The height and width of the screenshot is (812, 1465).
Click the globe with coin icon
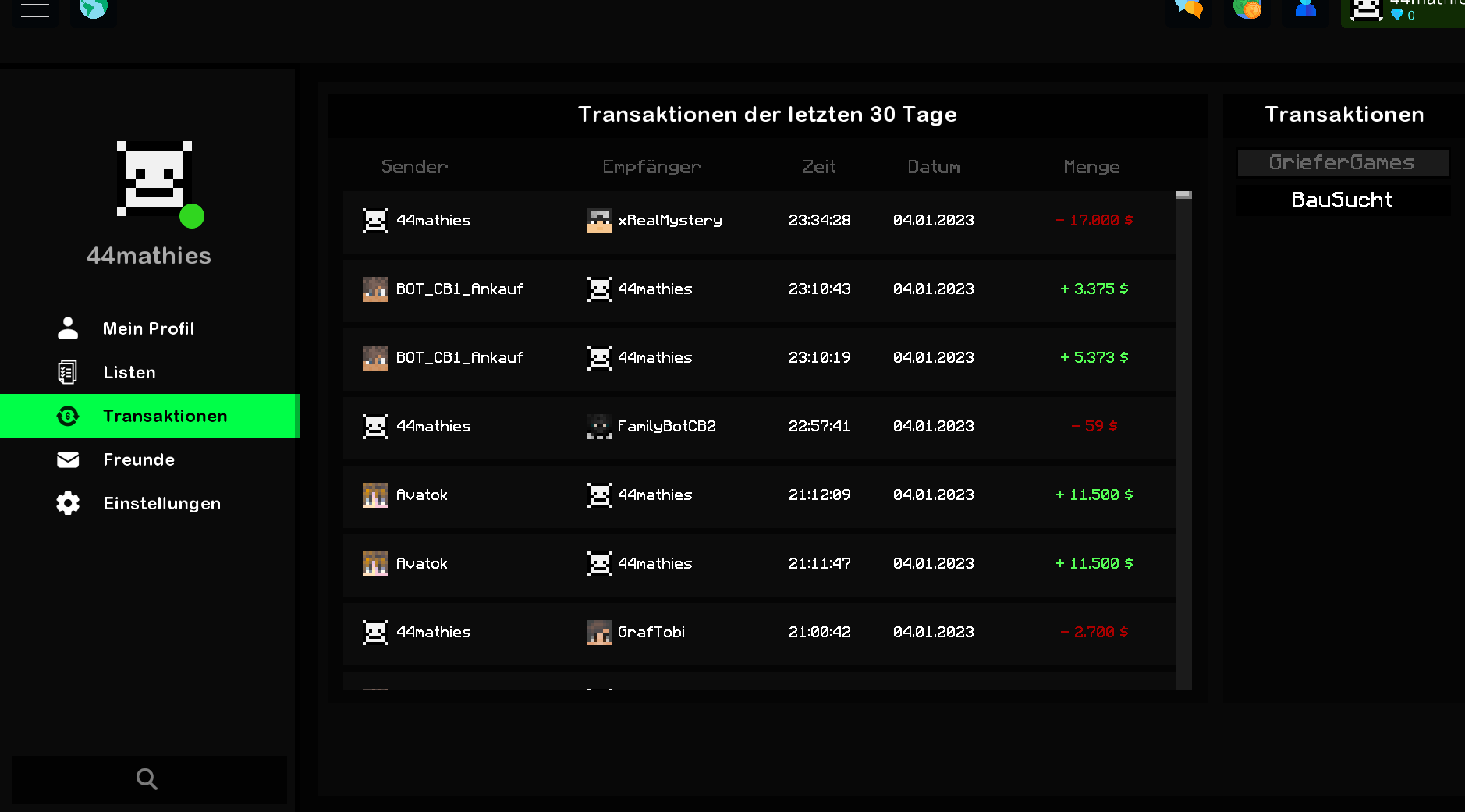coord(1247,8)
